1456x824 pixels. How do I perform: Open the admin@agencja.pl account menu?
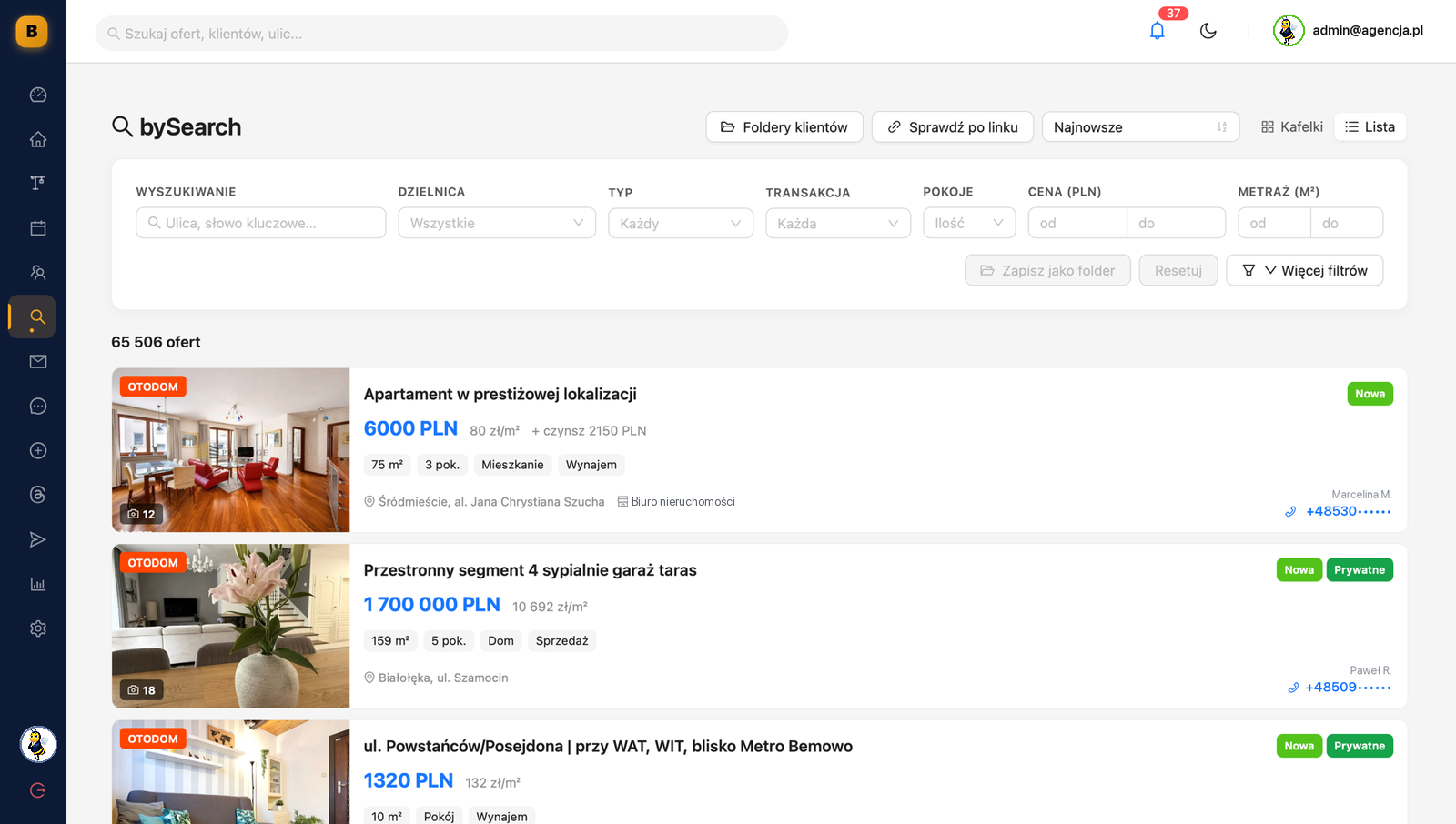click(x=1349, y=31)
